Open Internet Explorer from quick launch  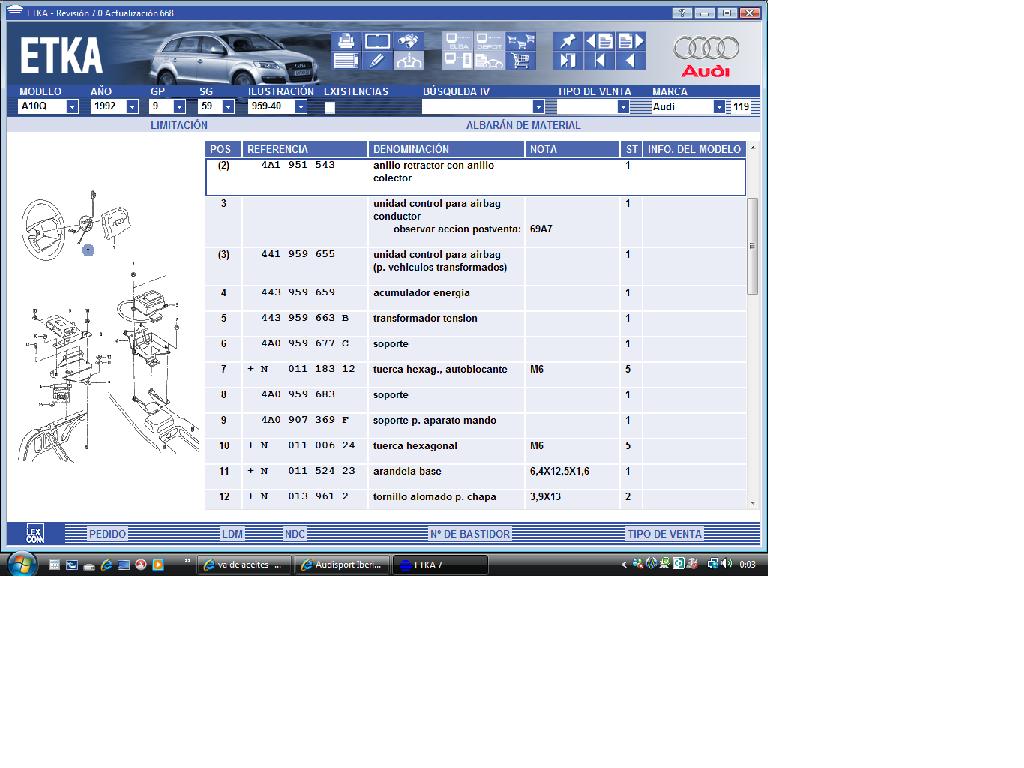(106, 565)
